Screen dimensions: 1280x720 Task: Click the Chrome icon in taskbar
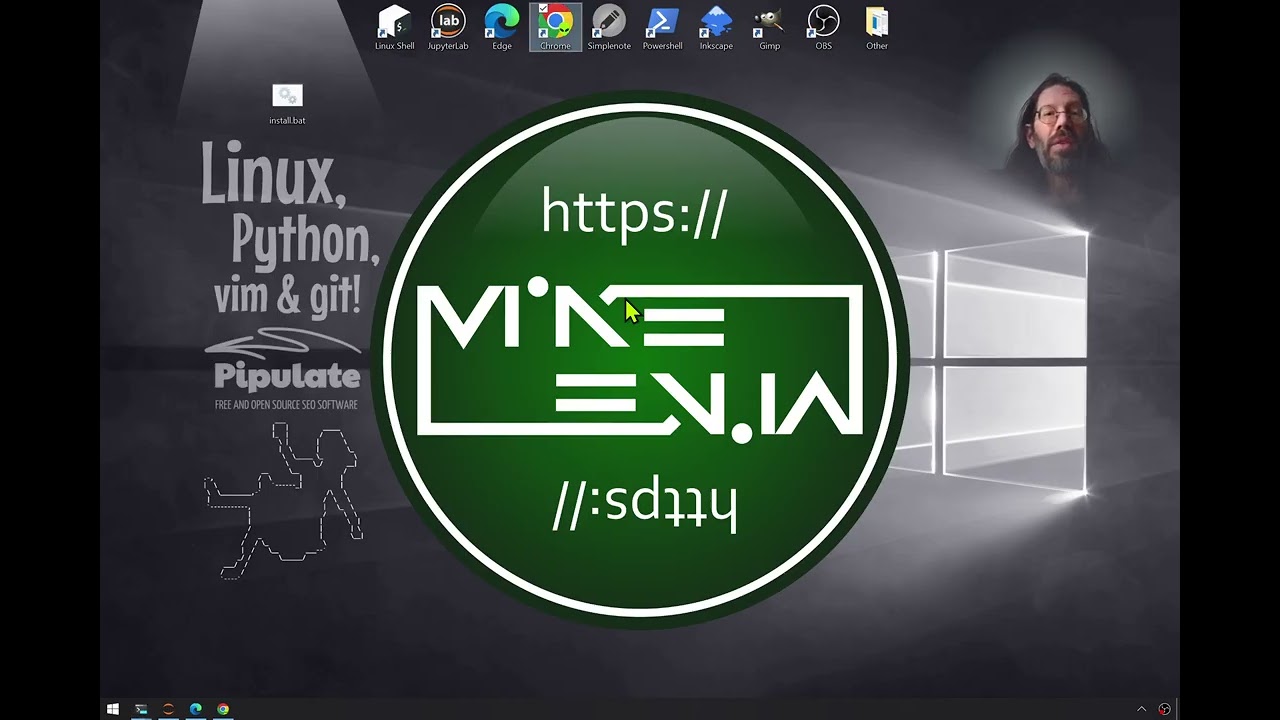[223, 709]
